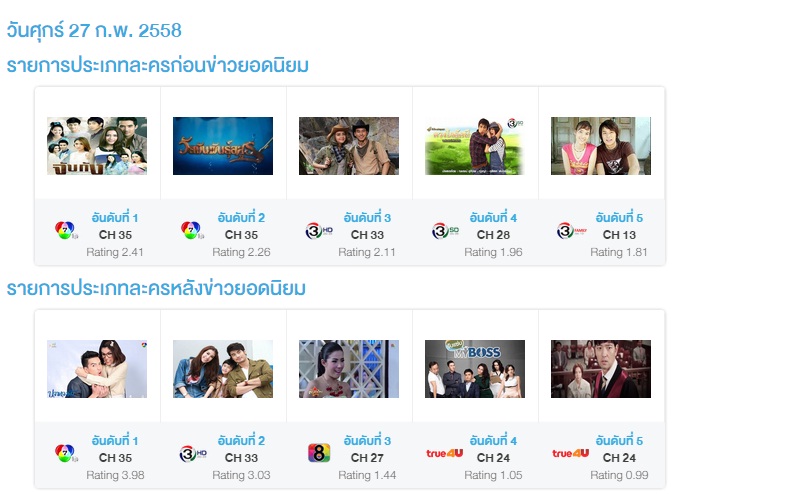803x503 pixels.
Task: Click the date heading วันศุกร์ 27 ก.พ. 2558
Action: click(94, 31)
